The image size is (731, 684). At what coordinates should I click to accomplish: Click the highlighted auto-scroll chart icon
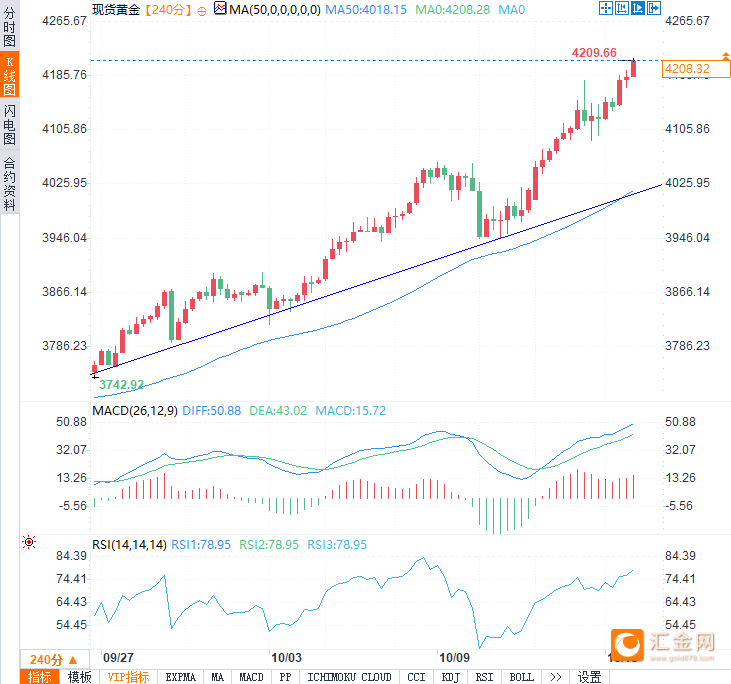[637, 8]
